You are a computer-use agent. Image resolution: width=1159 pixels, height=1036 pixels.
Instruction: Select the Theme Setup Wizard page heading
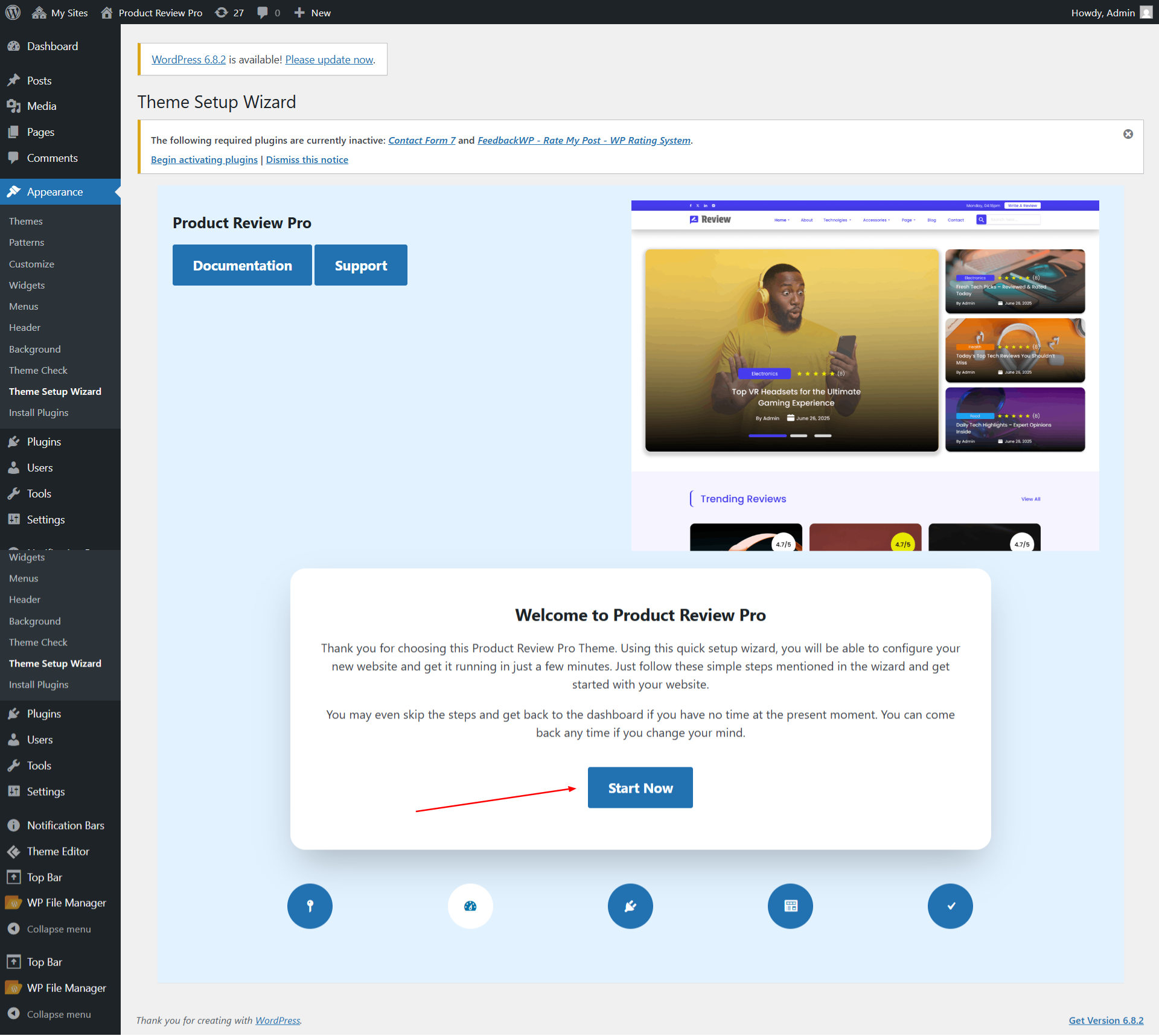217,102
